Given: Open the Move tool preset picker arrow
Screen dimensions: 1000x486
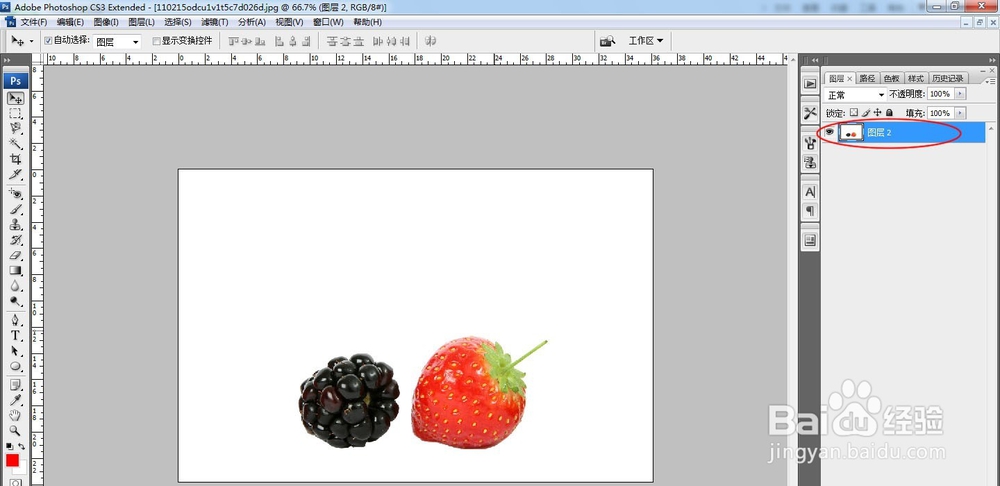Looking at the screenshot, I should 31,41.
